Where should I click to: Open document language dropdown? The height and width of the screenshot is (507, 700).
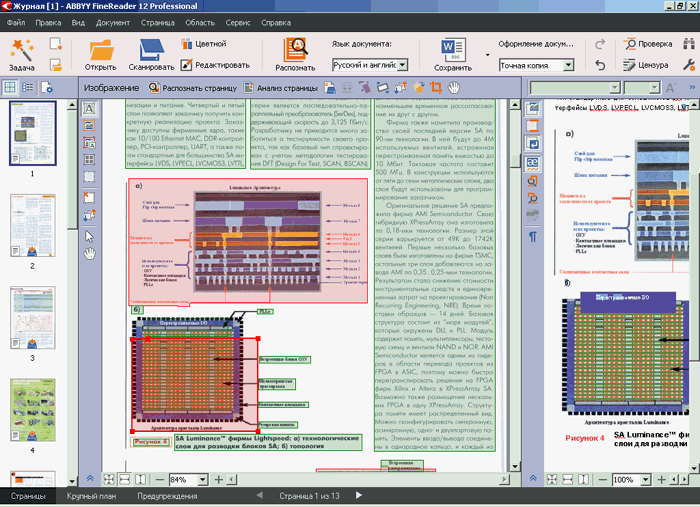401,65
